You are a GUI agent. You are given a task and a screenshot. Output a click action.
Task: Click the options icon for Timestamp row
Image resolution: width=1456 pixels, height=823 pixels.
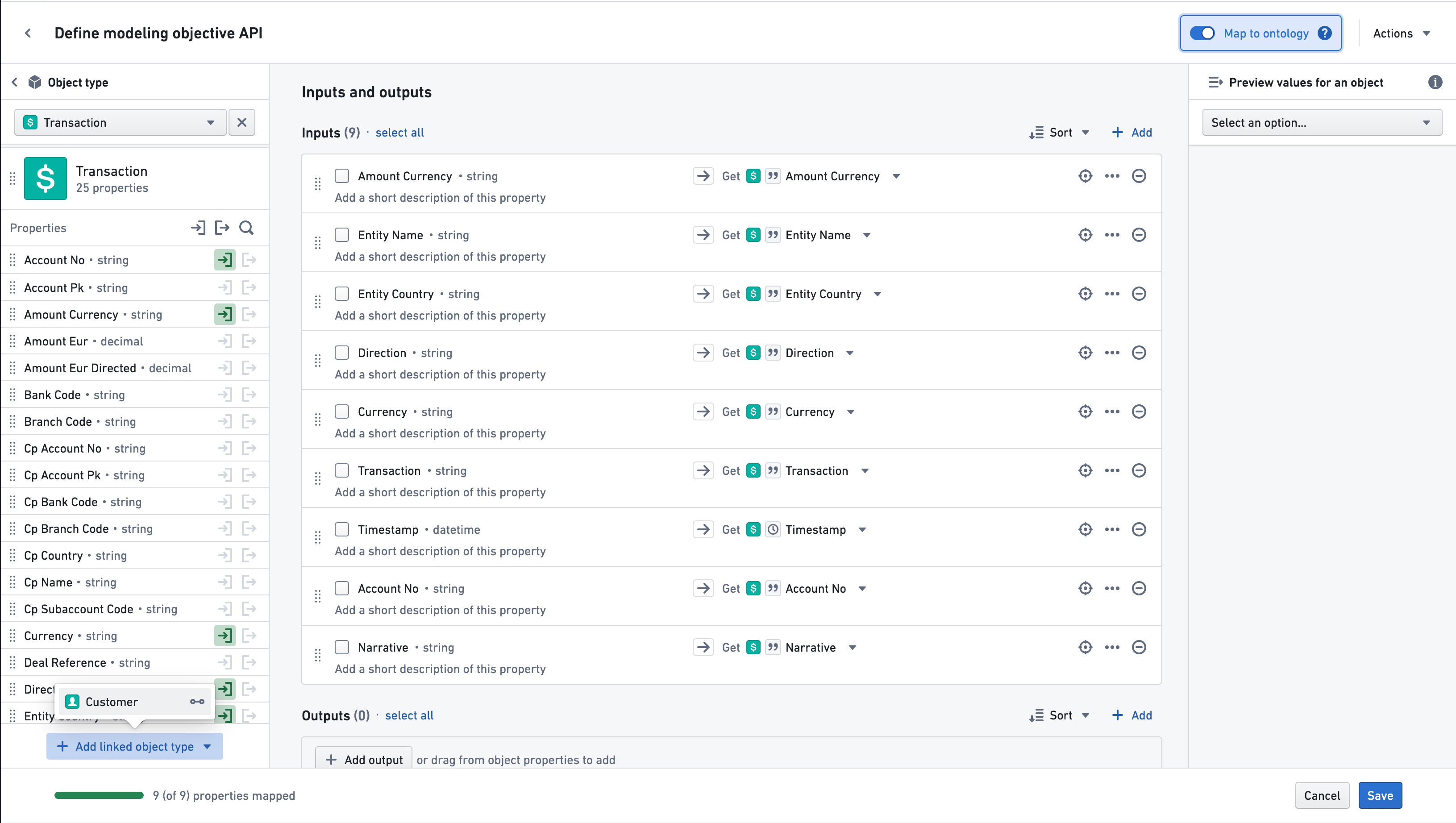[1112, 529]
